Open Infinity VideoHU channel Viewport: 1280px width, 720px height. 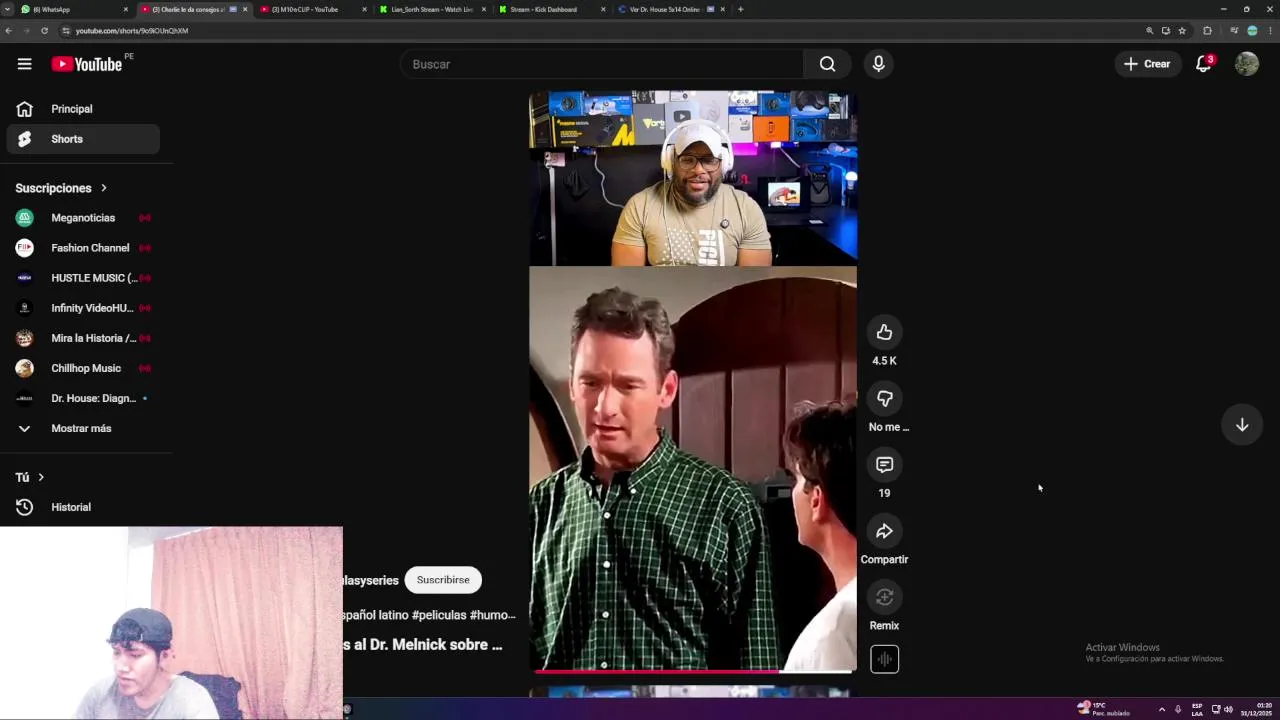click(83, 308)
